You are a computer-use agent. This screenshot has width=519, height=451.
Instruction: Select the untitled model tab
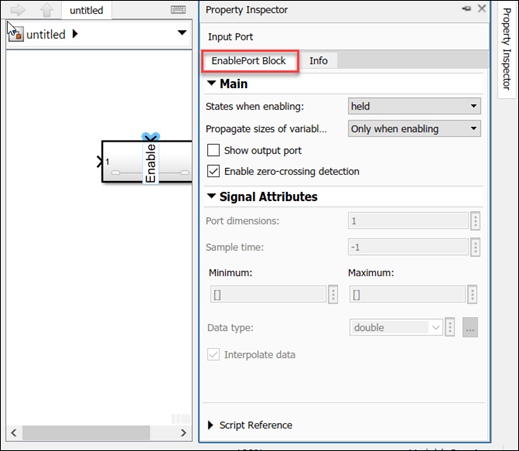pyautogui.click(x=86, y=10)
